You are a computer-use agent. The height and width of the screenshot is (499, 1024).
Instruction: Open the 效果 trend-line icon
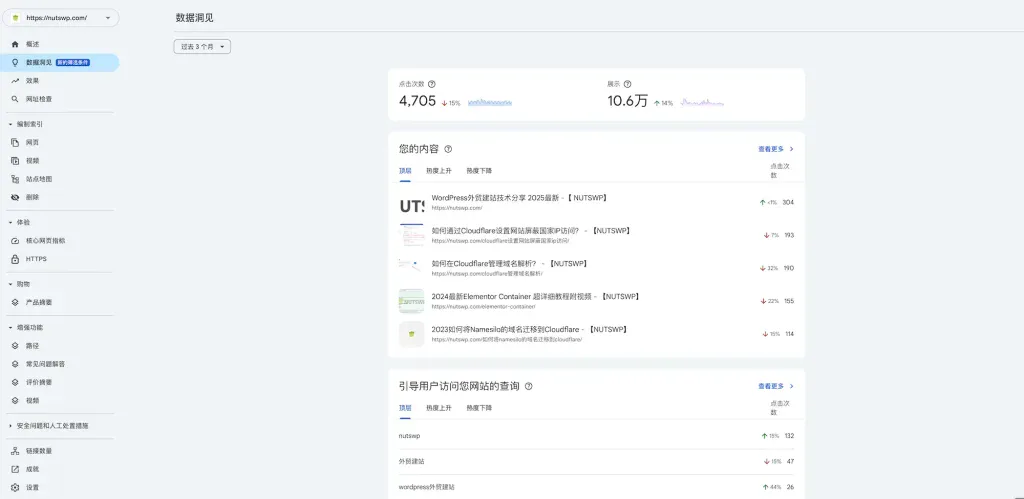point(15,81)
